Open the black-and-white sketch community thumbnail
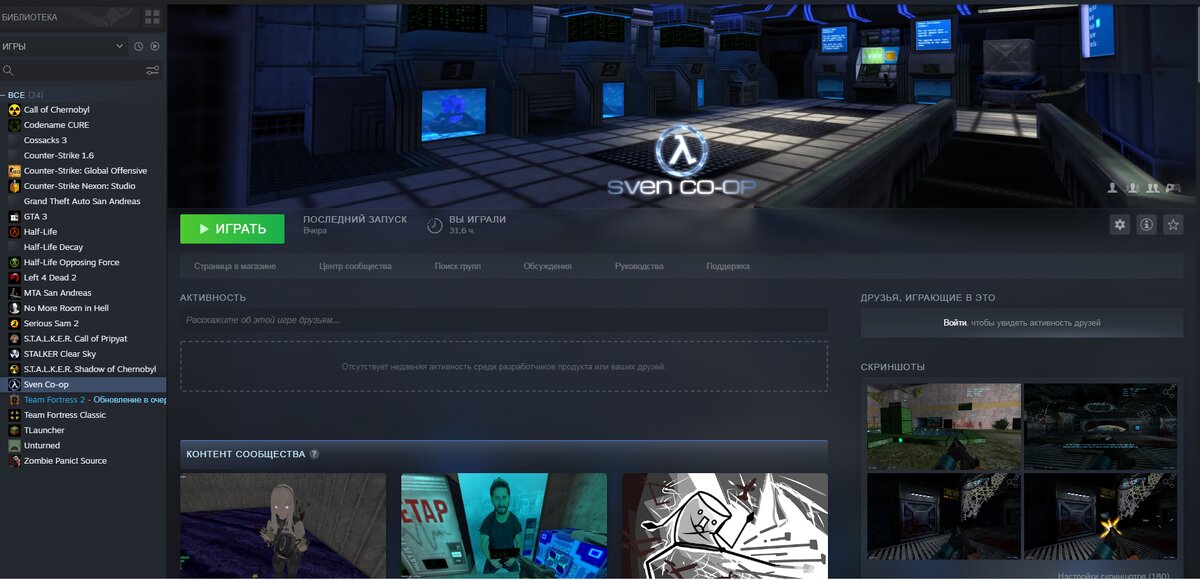This screenshot has height=580, width=1200. [725, 526]
